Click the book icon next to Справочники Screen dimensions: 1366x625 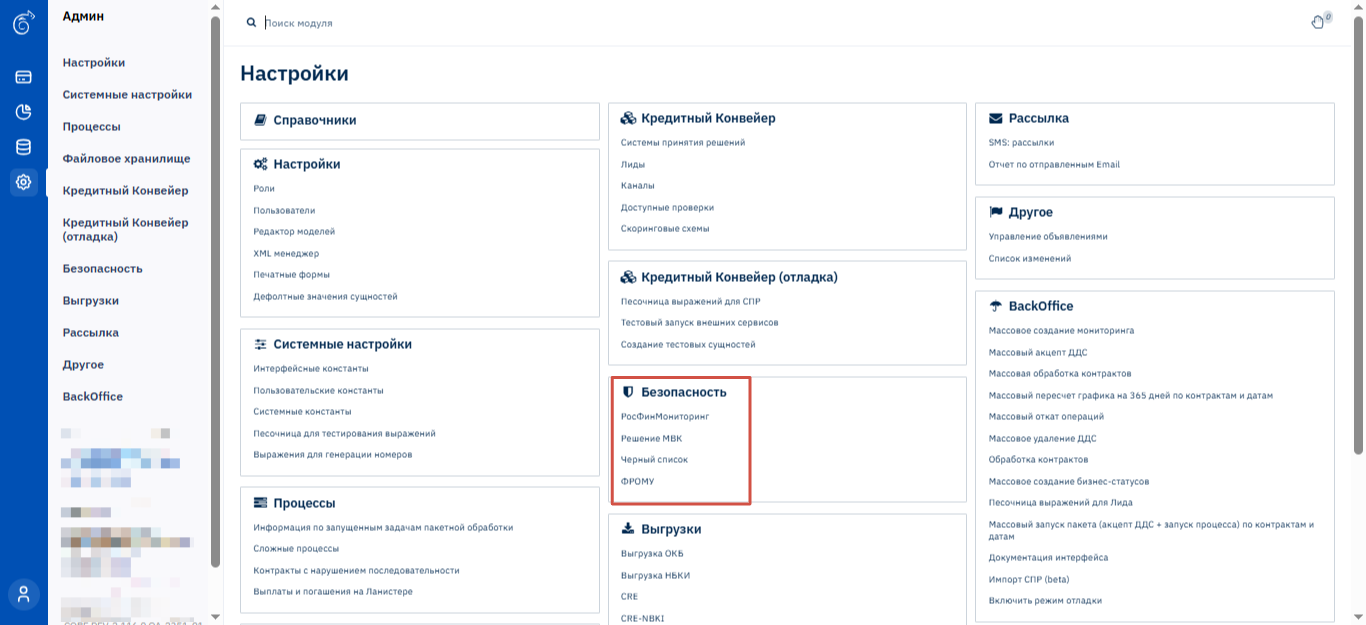(260, 120)
